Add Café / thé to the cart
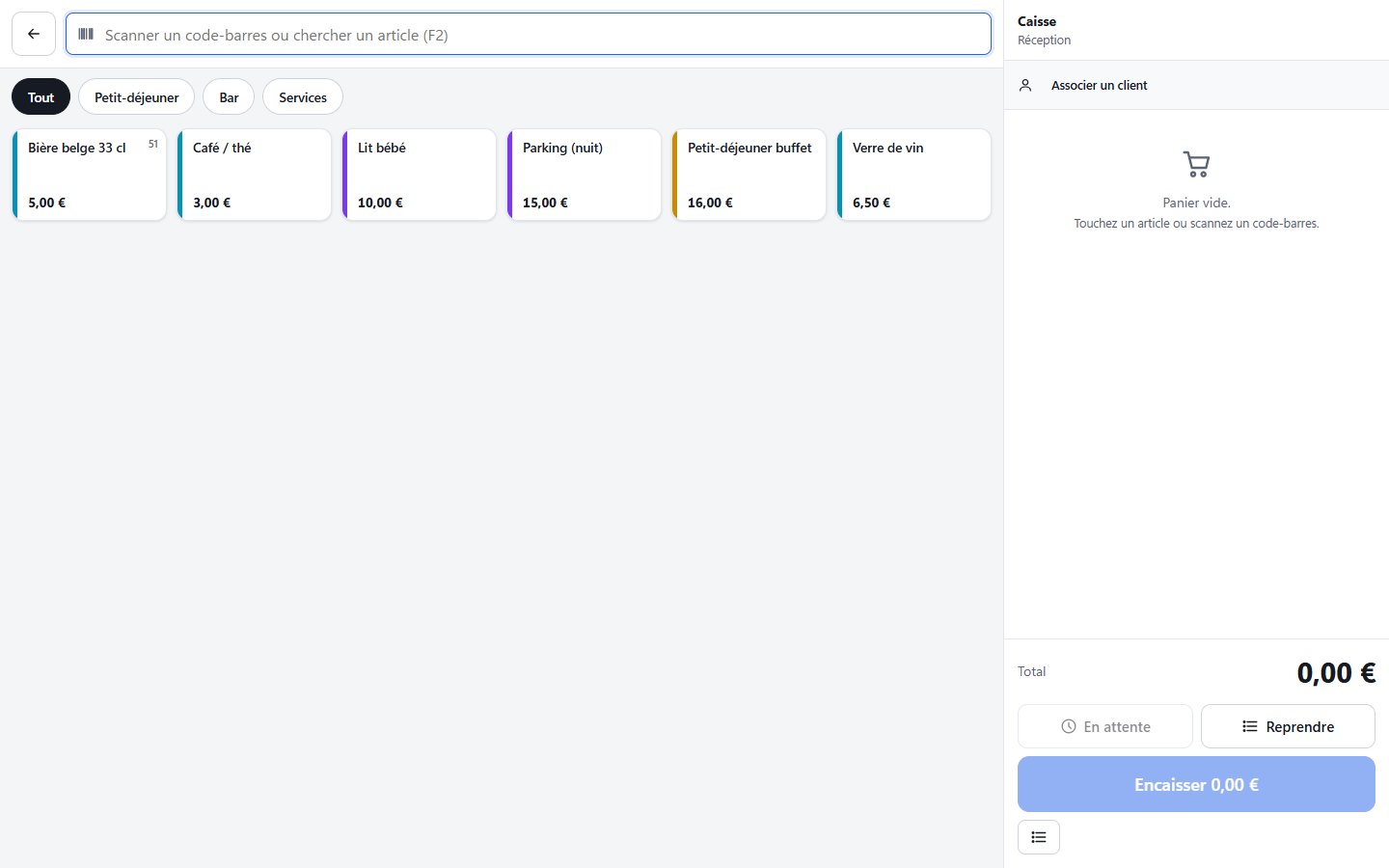 point(255,175)
